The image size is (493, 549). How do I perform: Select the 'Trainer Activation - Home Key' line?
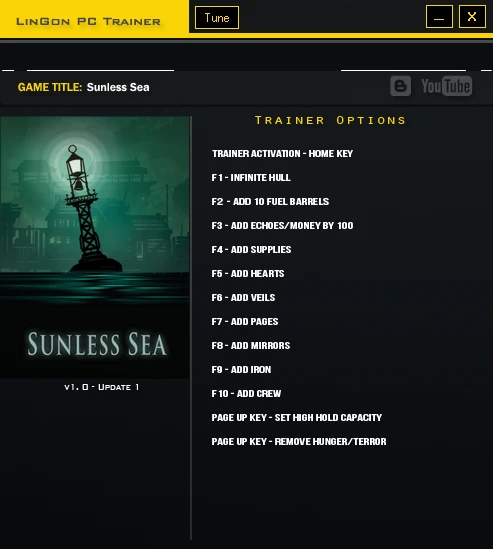[282, 154]
